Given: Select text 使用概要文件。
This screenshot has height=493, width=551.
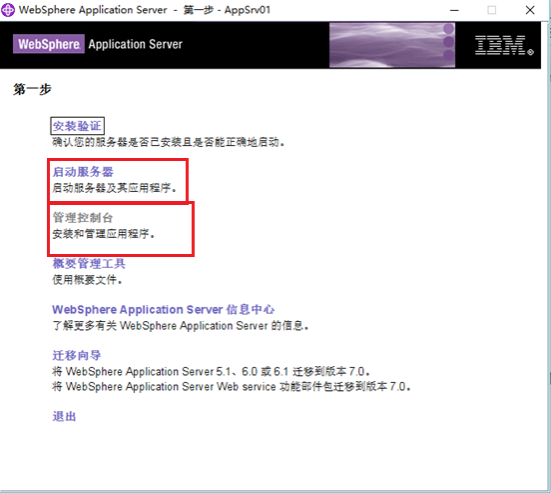Looking at the screenshot, I should [87, 280].
